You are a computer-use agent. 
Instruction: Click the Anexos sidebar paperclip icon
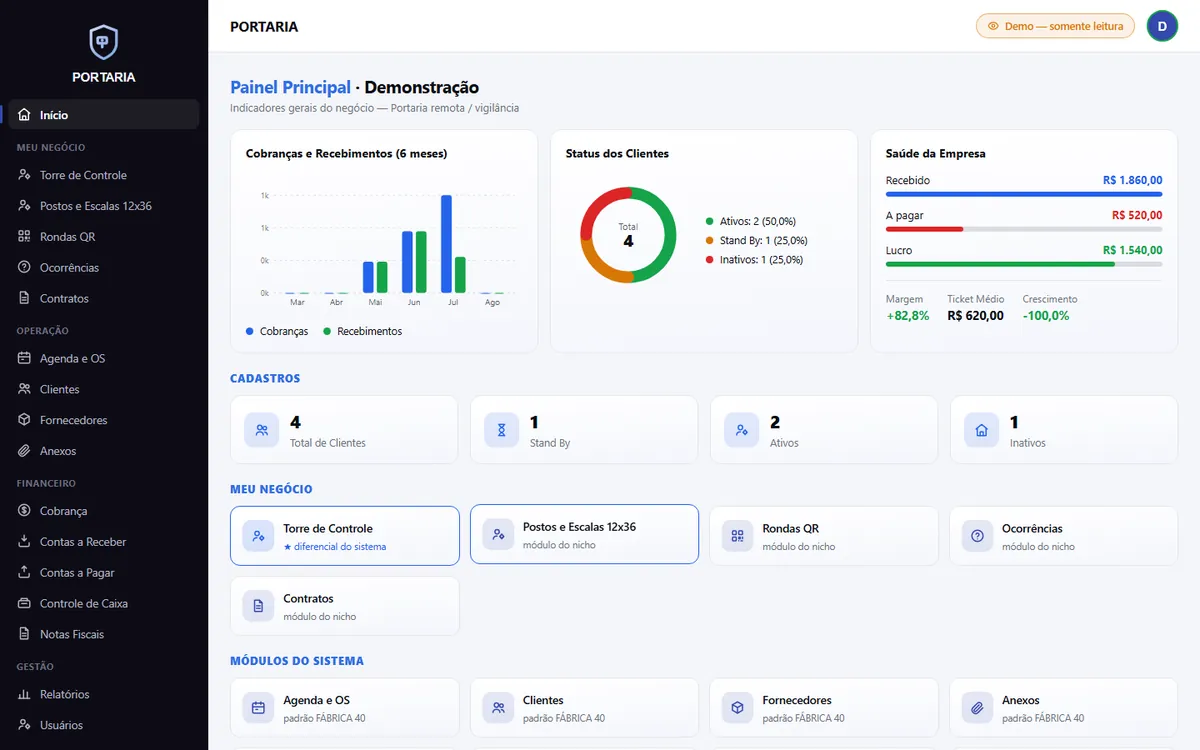[25, 452]
